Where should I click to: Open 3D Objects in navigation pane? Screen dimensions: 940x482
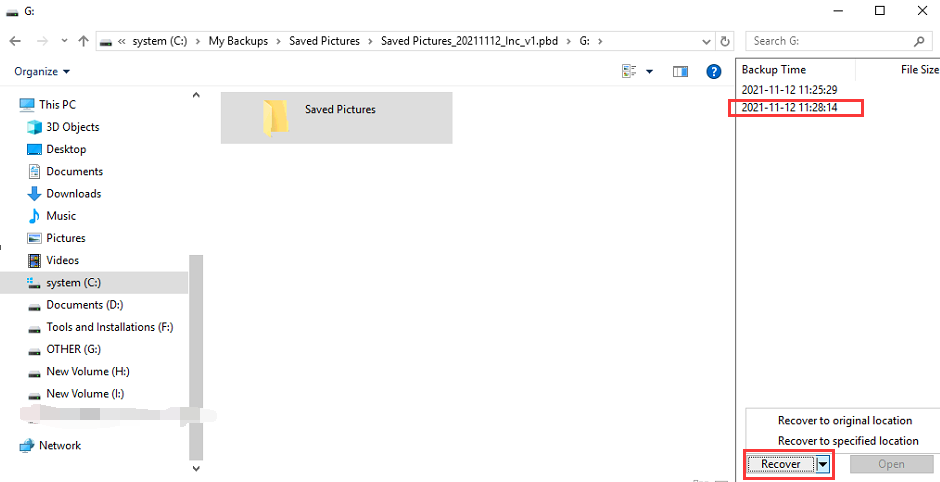(73, 126)
